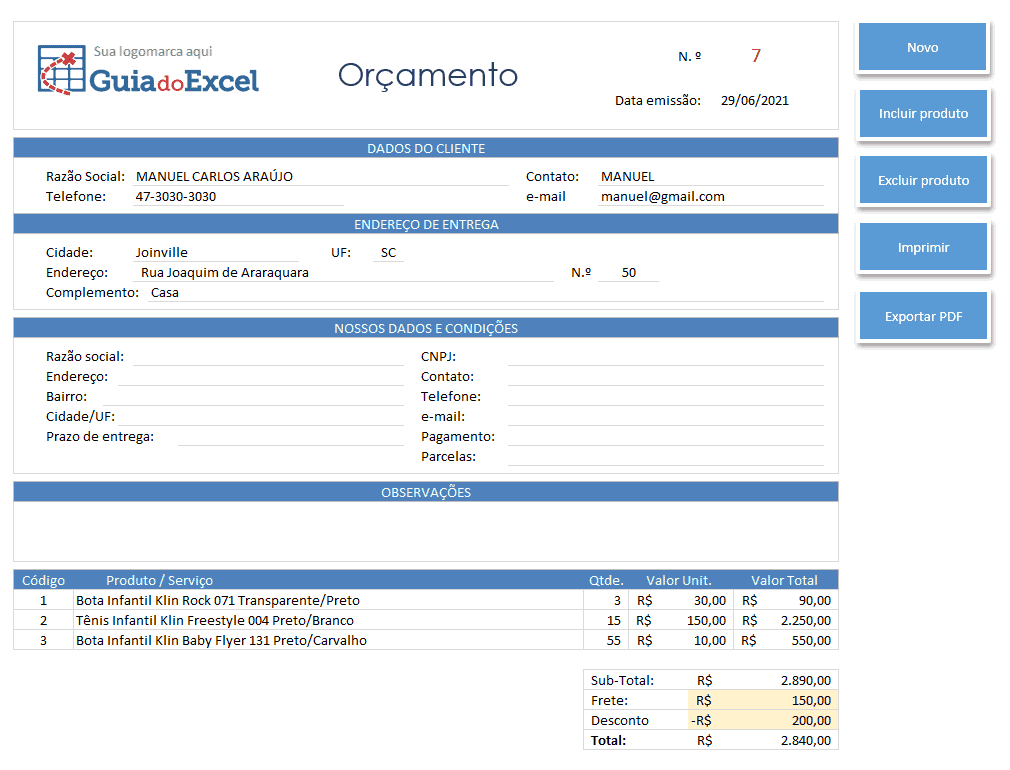Select the Endereço field Rua Joaquim de Araraquara
Viewport: 1010px width, 770px height.
click(343, 273)
